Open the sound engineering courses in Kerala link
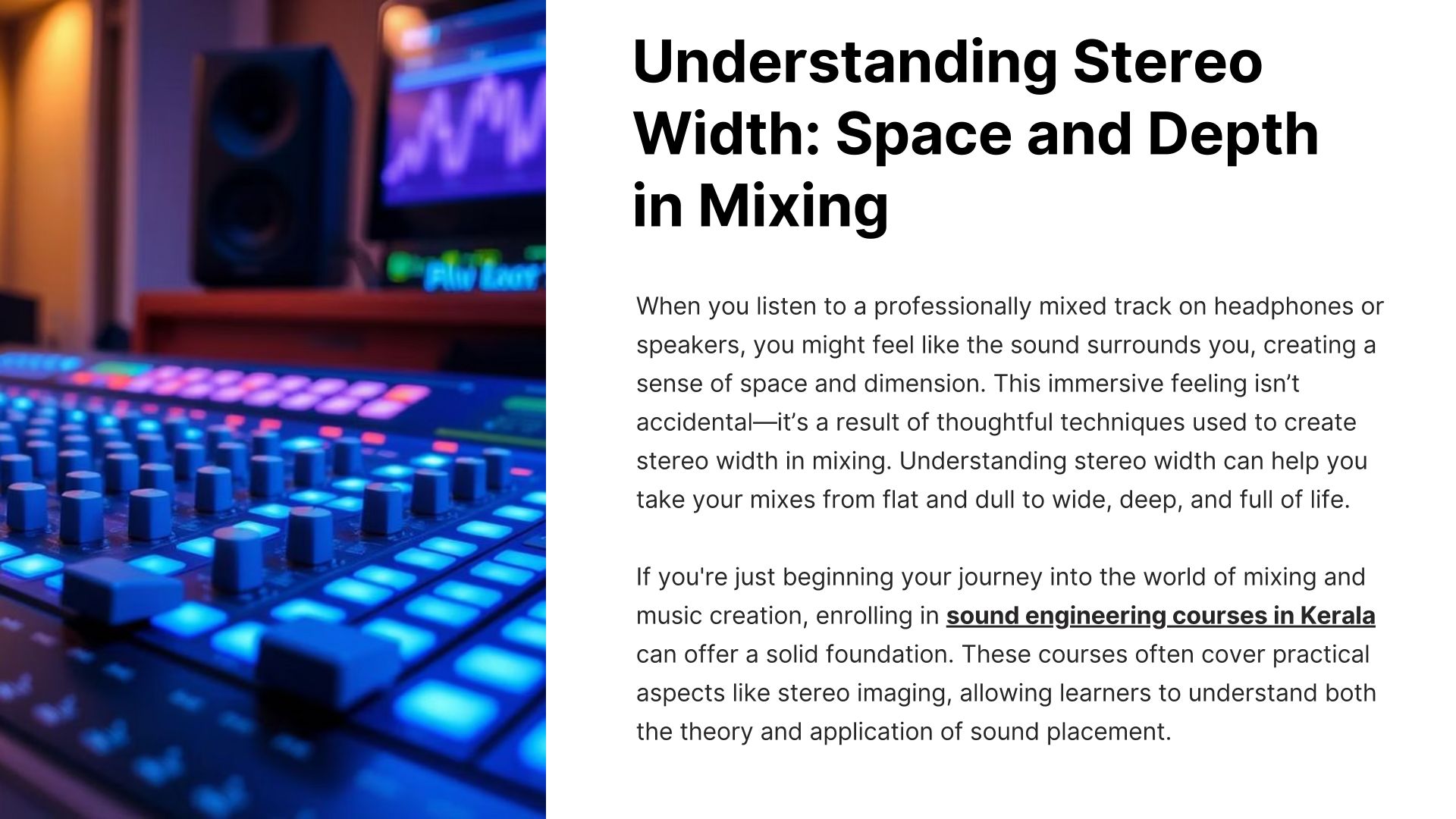Image resolution: width=1456 pixels, height=819 pixels. point(1159,616)
